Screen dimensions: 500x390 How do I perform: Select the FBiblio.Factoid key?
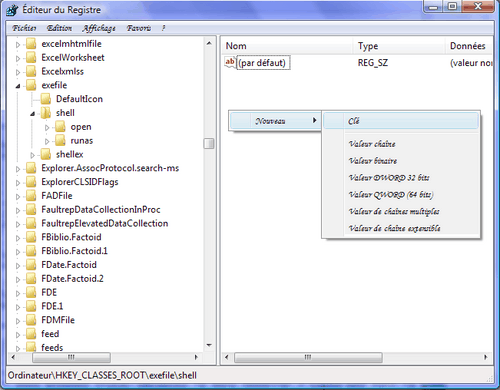(71, 237)
